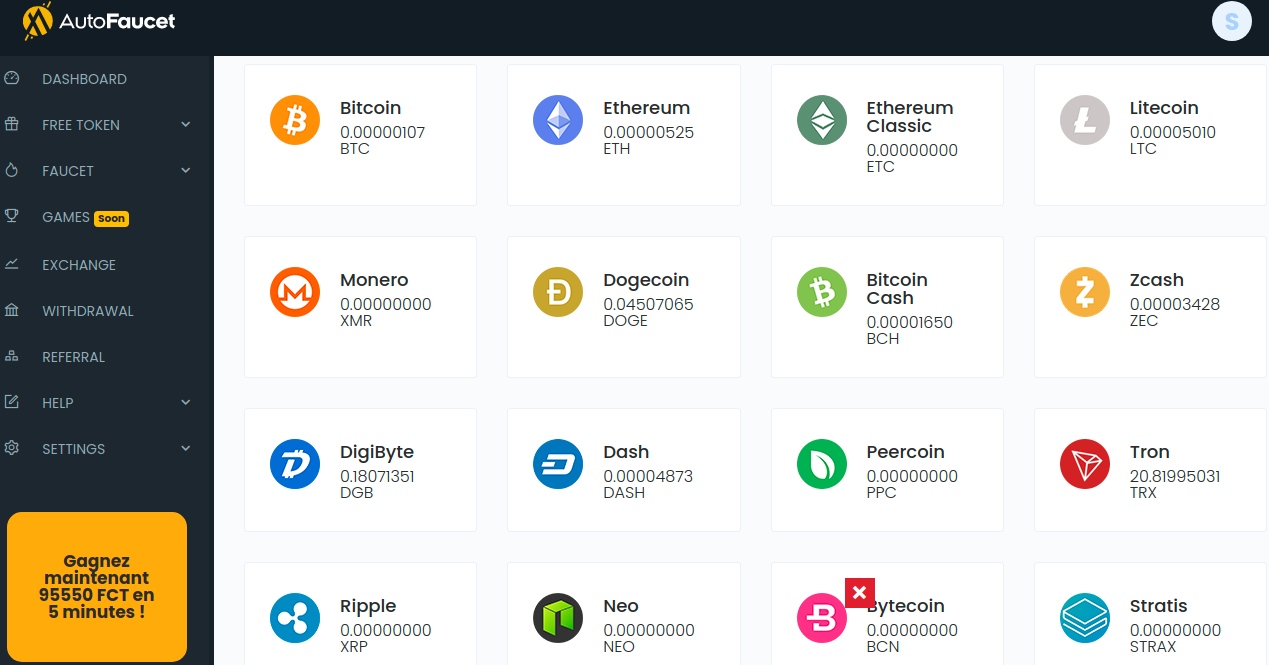Select the Zcash yellow coin icon
Image resolution: width=1269 pixels, height=665 pixels.
click(1085, 293)
